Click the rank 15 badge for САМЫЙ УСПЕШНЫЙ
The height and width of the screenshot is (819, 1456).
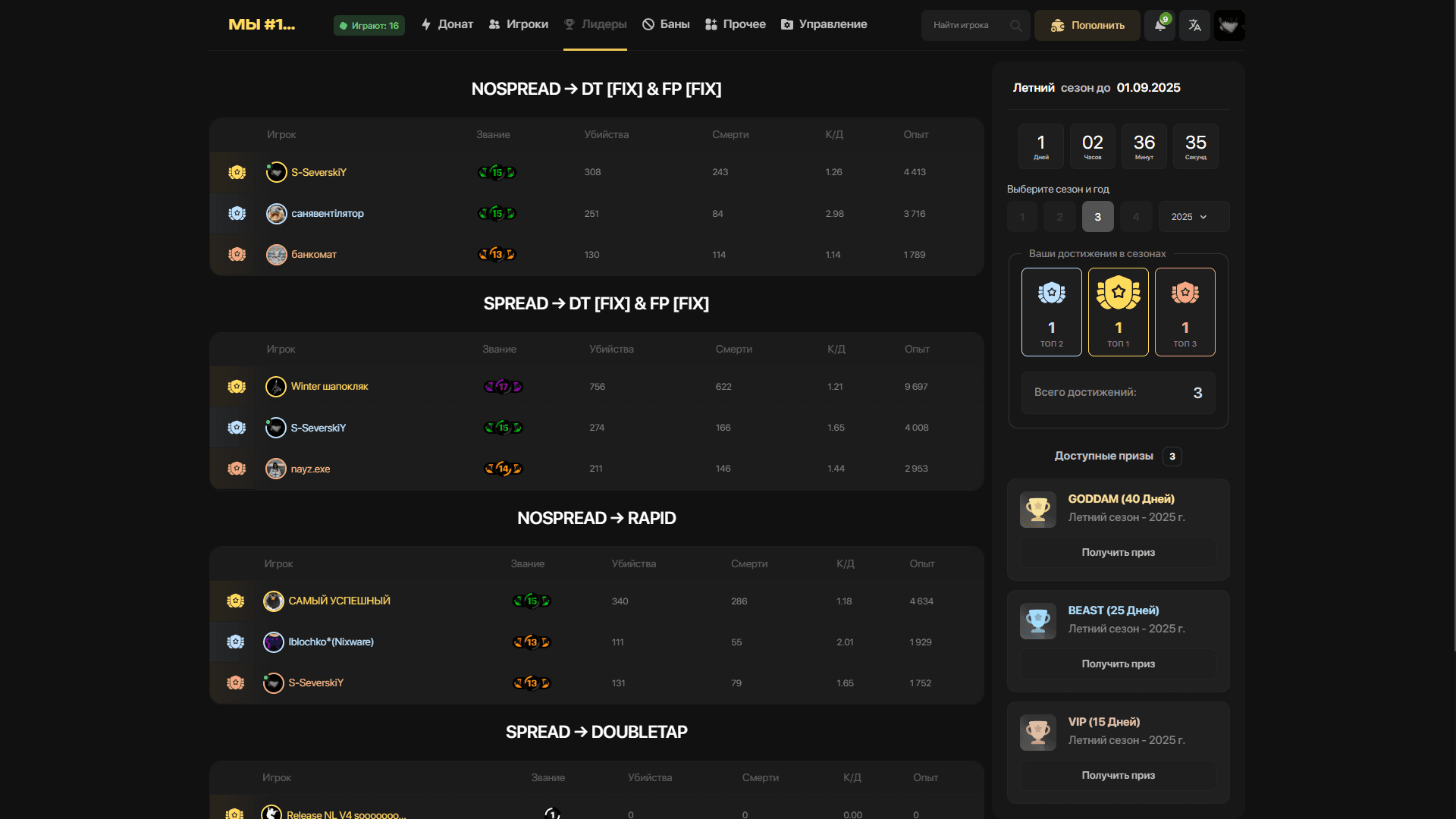(x=532, y=601)
